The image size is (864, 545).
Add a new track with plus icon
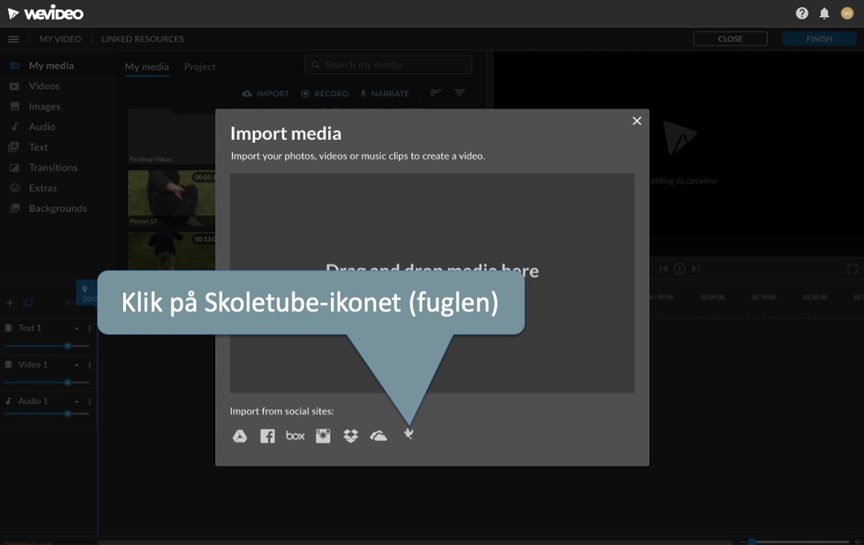tap(10, 303)
